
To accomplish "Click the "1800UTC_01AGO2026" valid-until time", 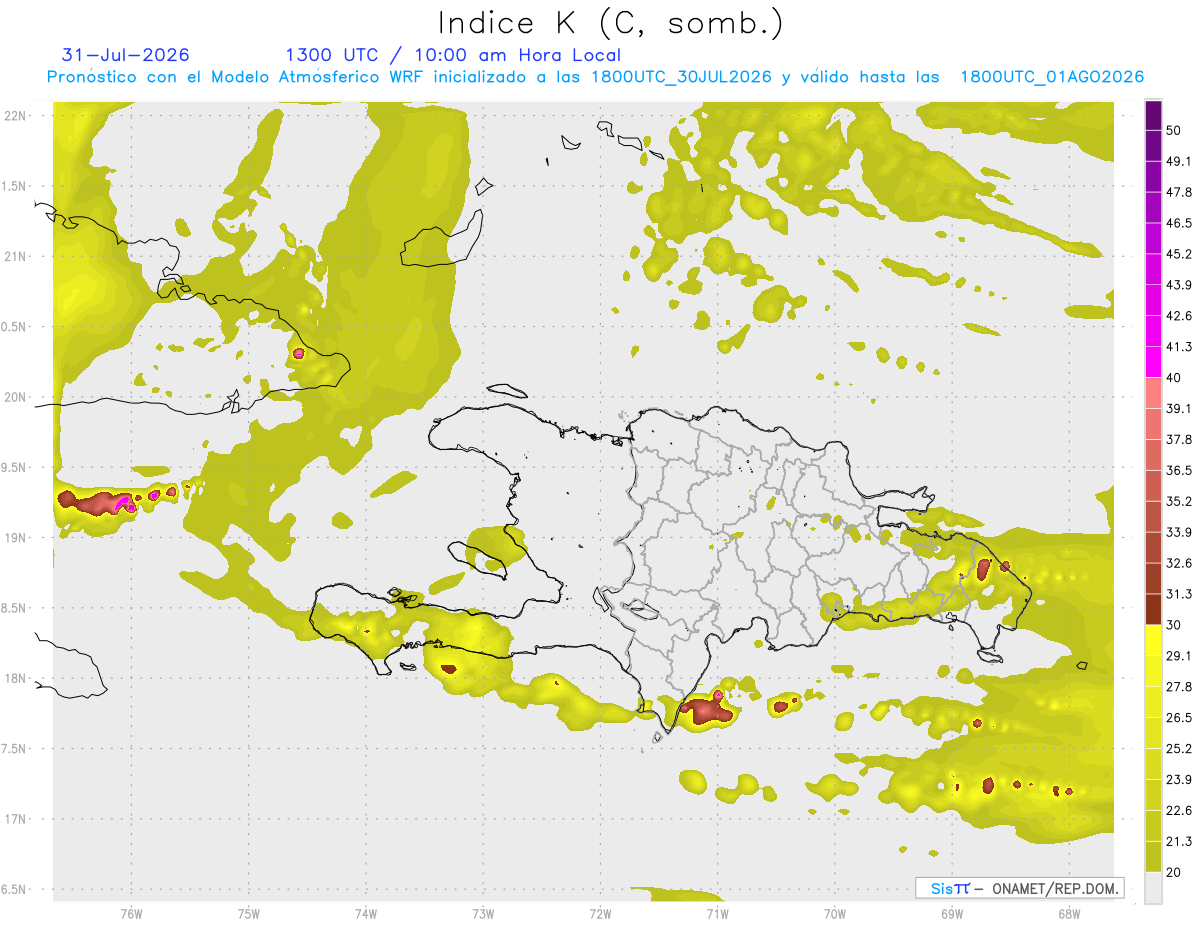I will coord(1052,77).
